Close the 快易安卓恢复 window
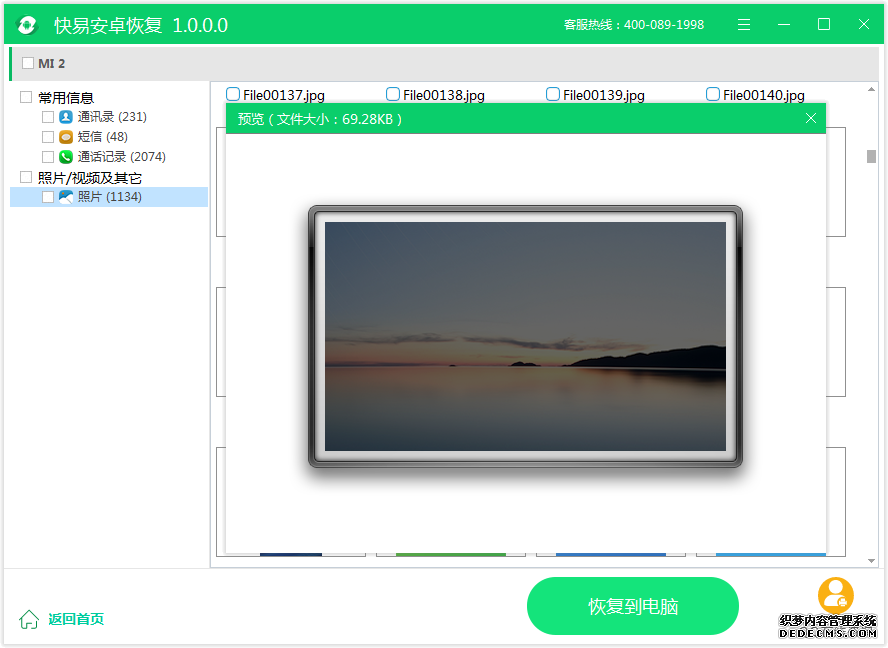 coord(864,24)
